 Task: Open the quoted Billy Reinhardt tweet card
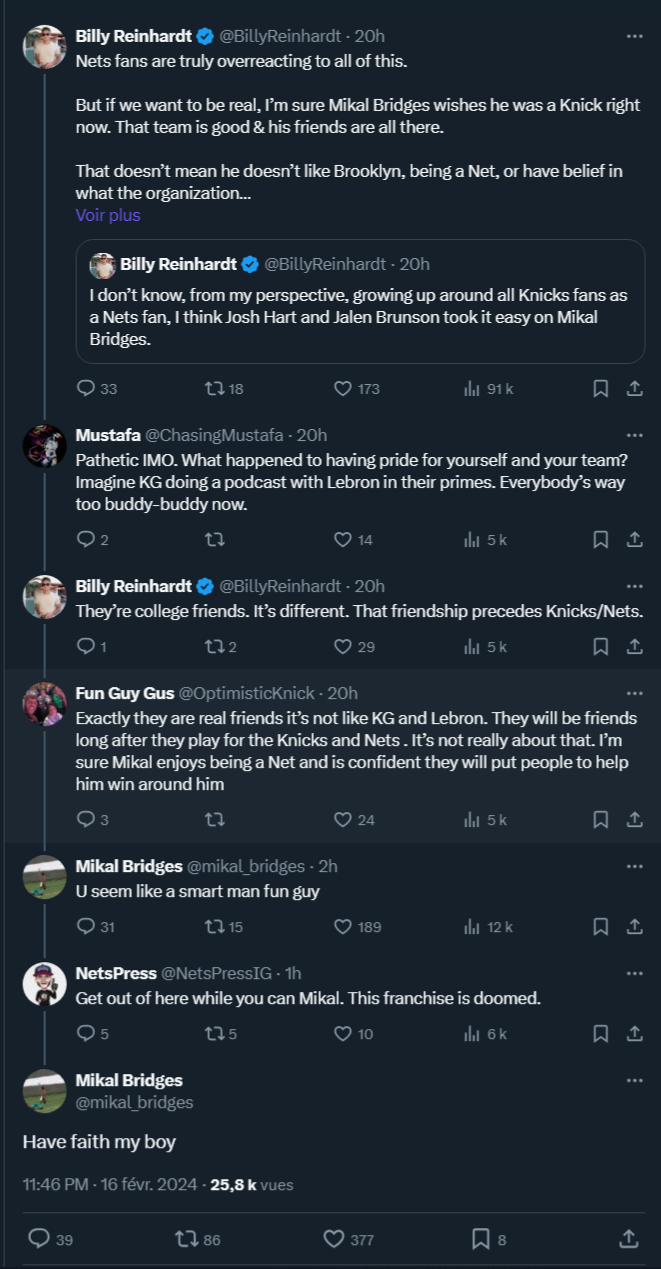tap(360, 301)
